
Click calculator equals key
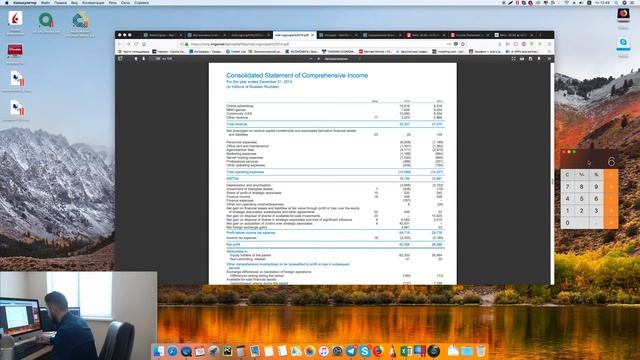tap(611, 223)
